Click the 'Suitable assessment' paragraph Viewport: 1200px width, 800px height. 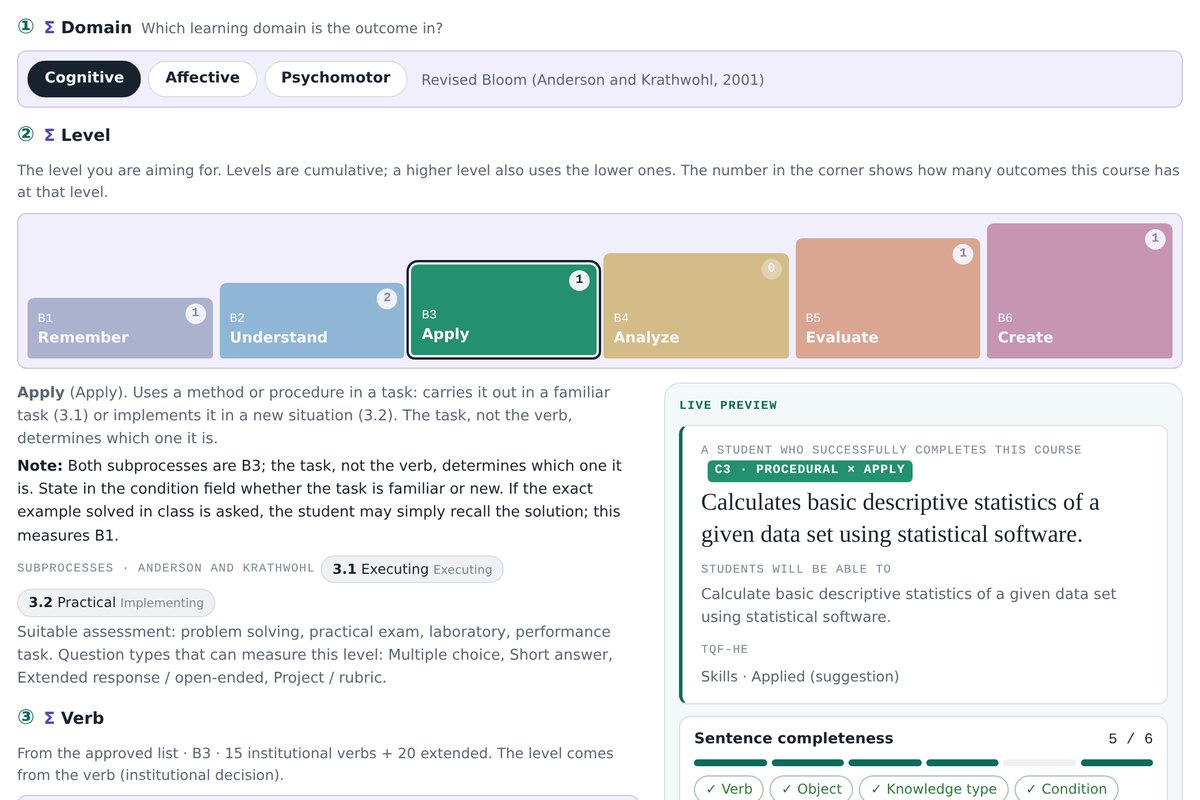315,655
